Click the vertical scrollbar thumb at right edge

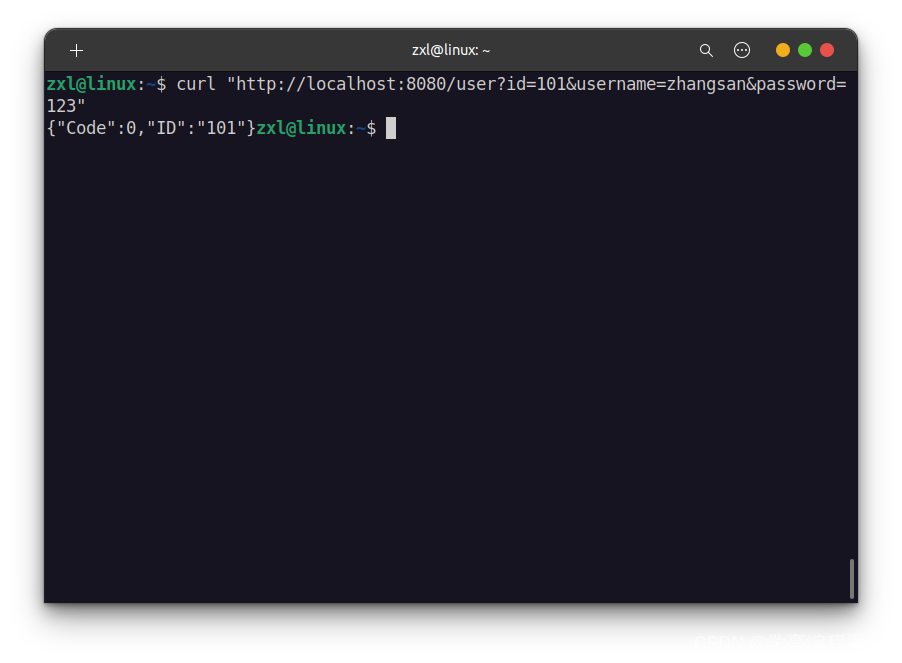851,578
